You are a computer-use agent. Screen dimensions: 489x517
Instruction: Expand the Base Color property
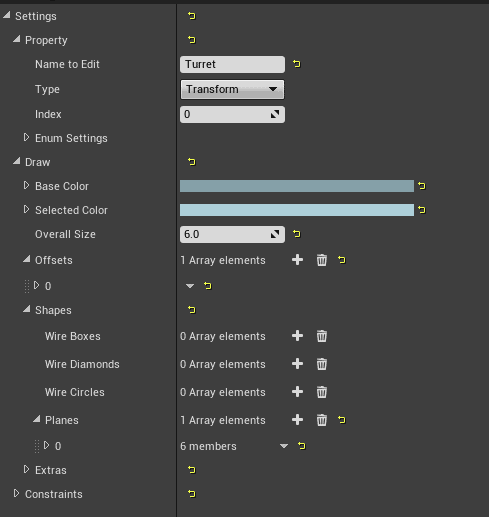tap(26, 186)
